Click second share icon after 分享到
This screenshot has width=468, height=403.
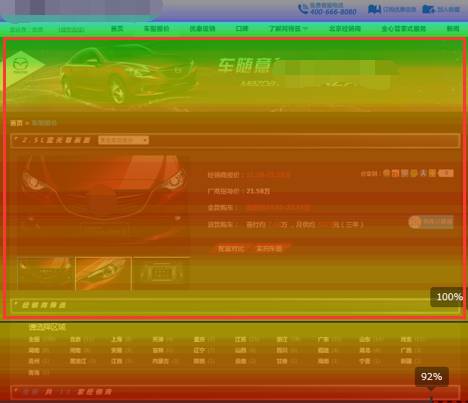(395, 173)
